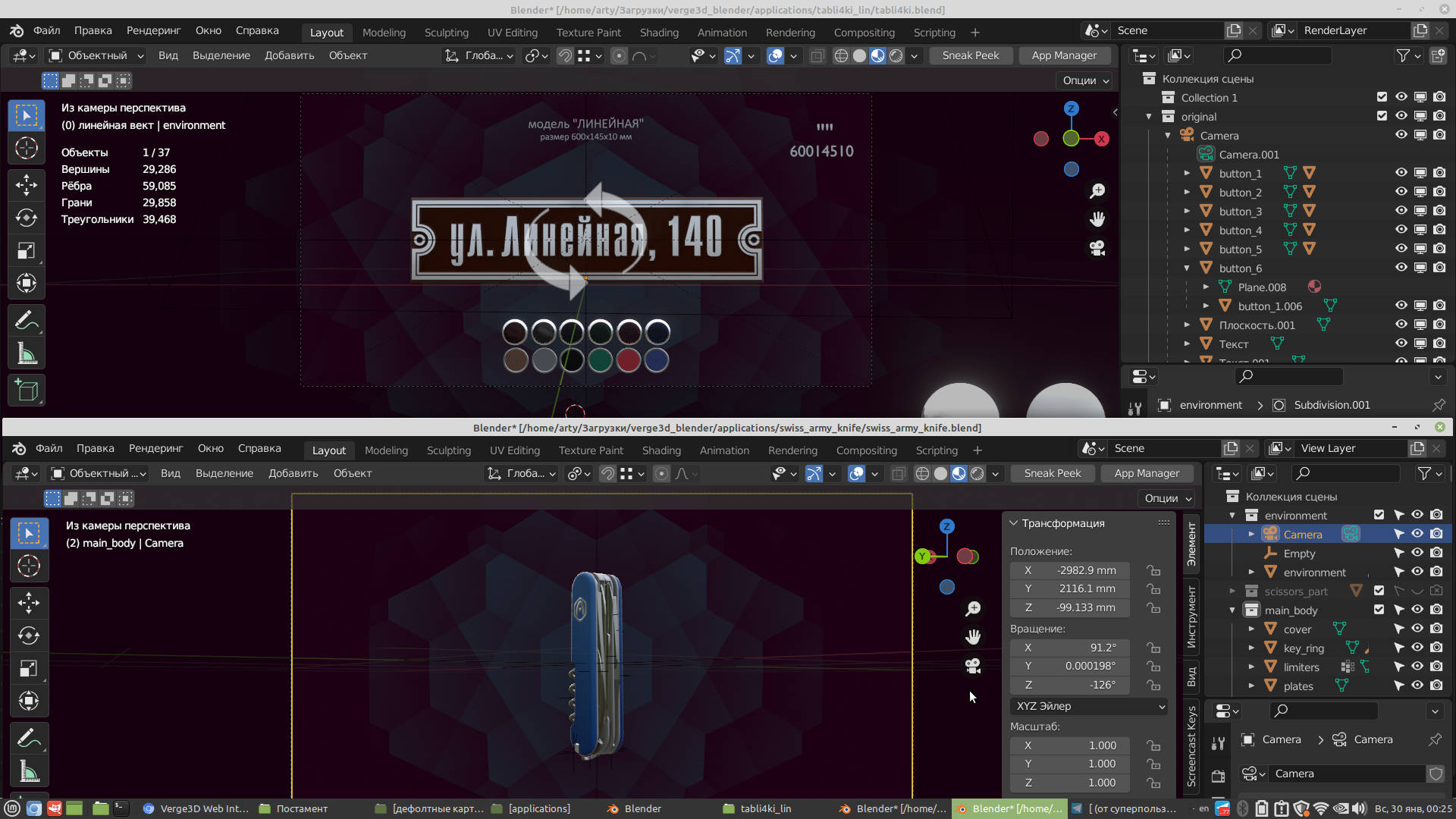Open Добавить menu in bottom viewport header
This screenshot has height=819, width=1456.
[293, 473]
